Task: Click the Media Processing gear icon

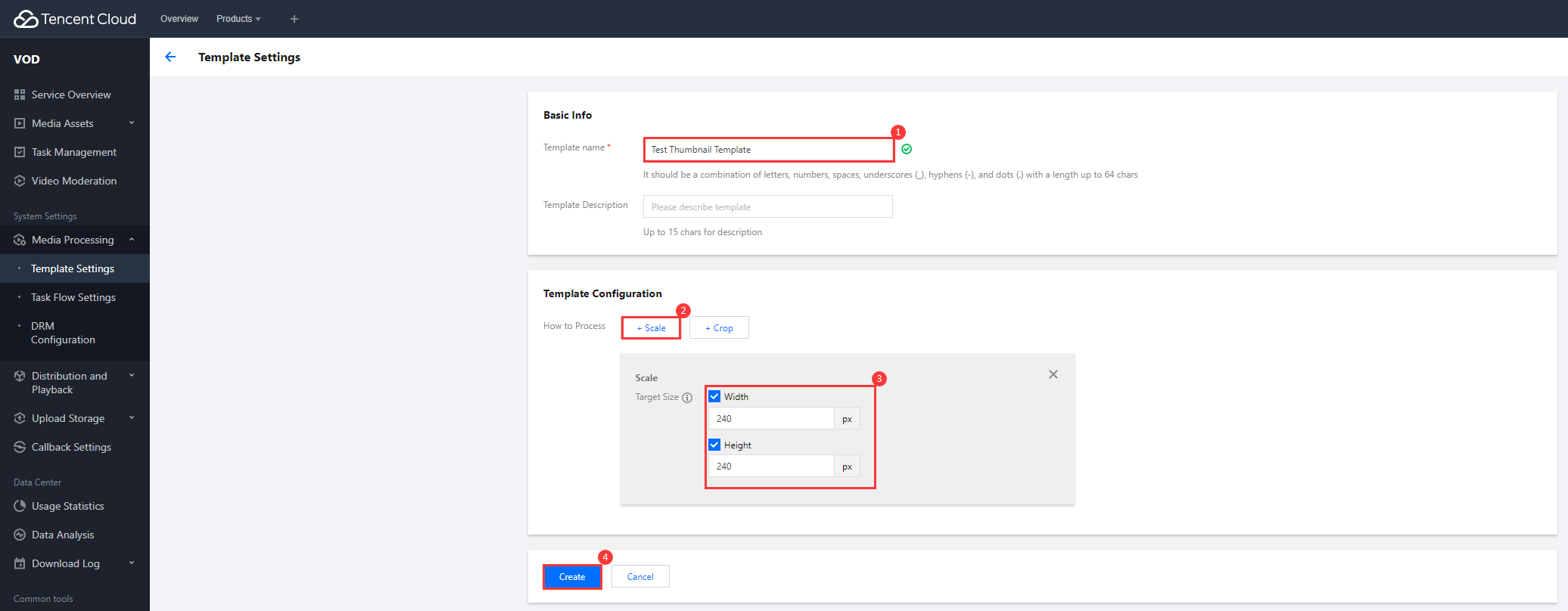Action: click(20, 240)
